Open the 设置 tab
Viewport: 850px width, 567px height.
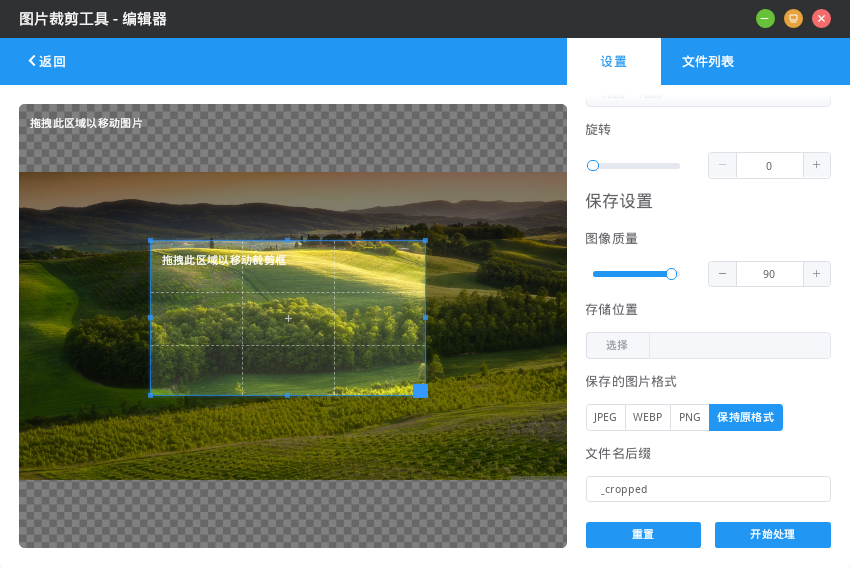[613, 62]
